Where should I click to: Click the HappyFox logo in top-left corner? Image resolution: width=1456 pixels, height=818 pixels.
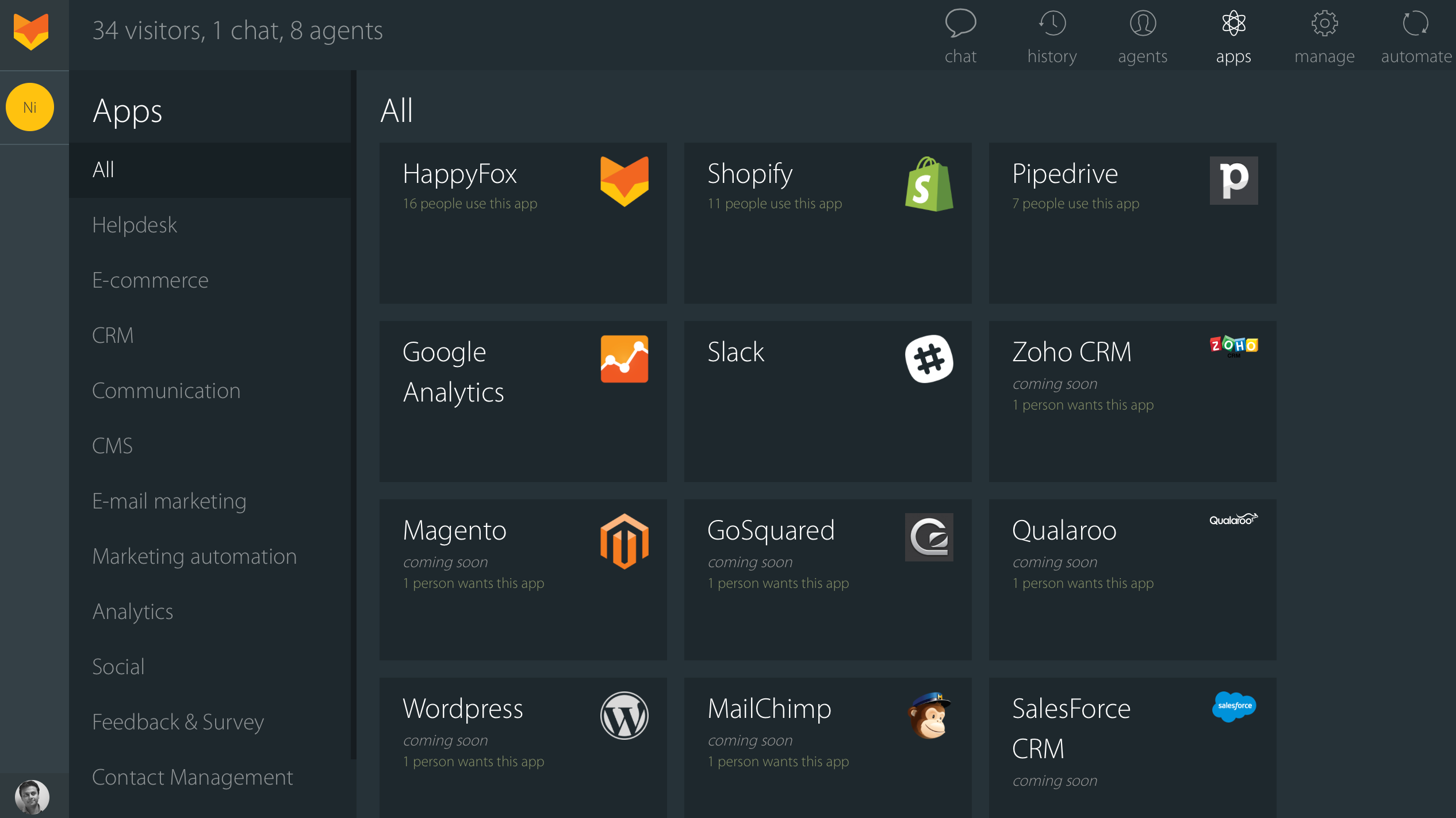[x=31, y=32]
